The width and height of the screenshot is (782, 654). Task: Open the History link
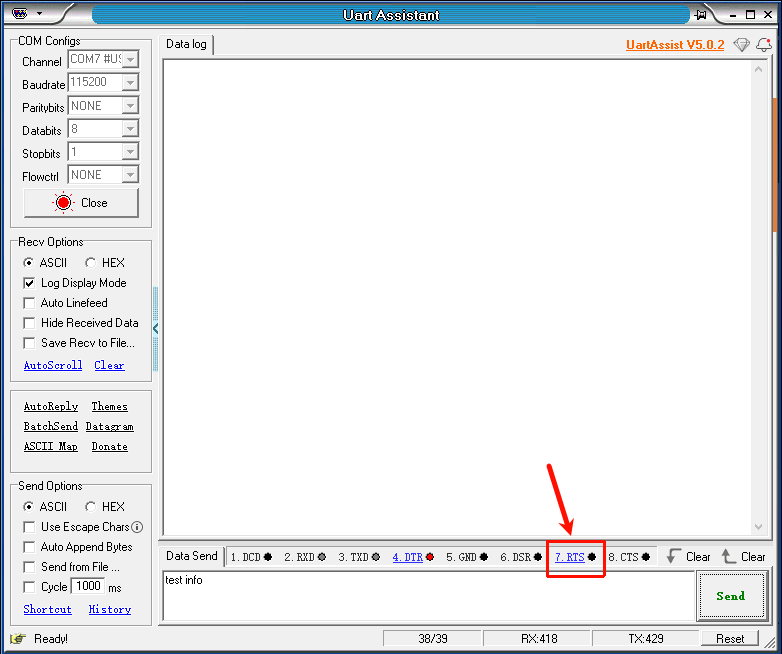point(110,609)
